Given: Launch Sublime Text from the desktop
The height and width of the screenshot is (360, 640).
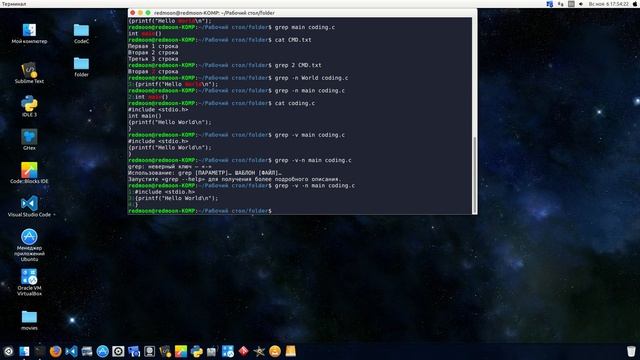Looking at the screenshot, I should [29, 73].
